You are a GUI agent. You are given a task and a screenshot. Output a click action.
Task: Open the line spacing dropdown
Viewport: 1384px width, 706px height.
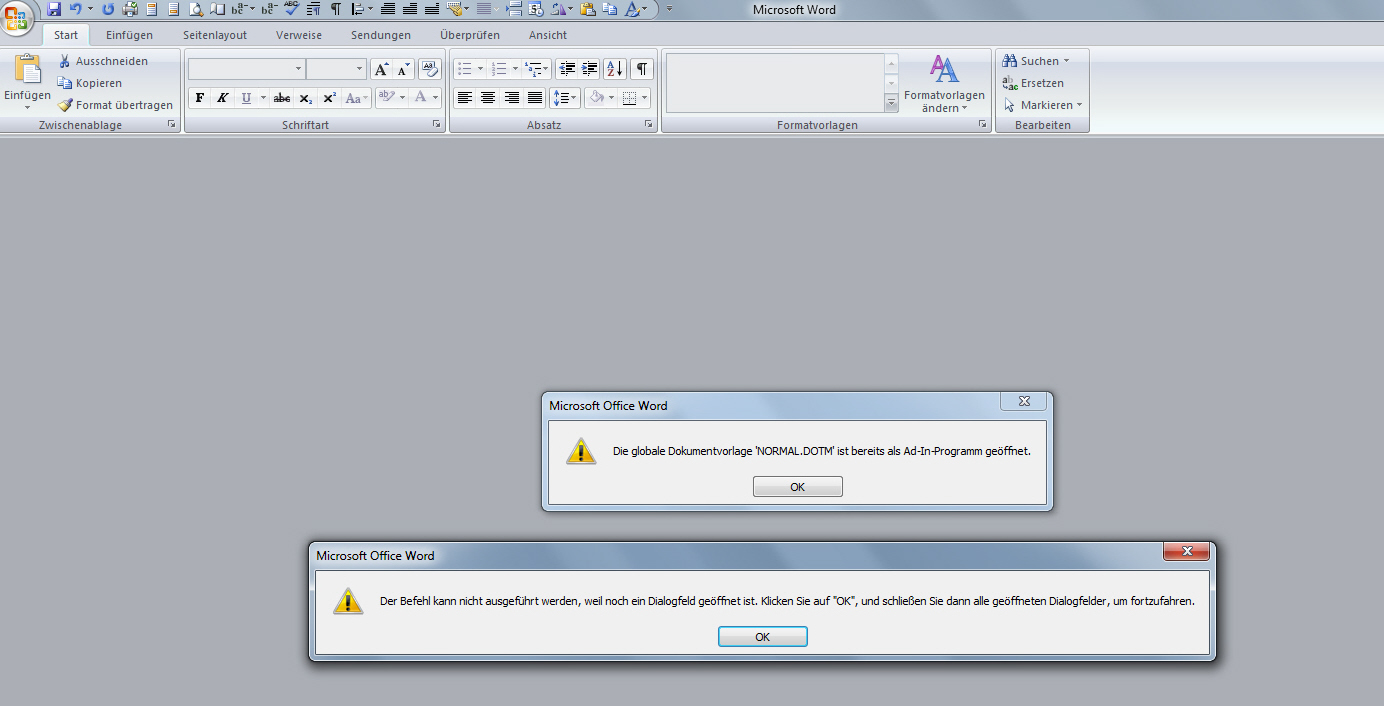pos(566,98)
